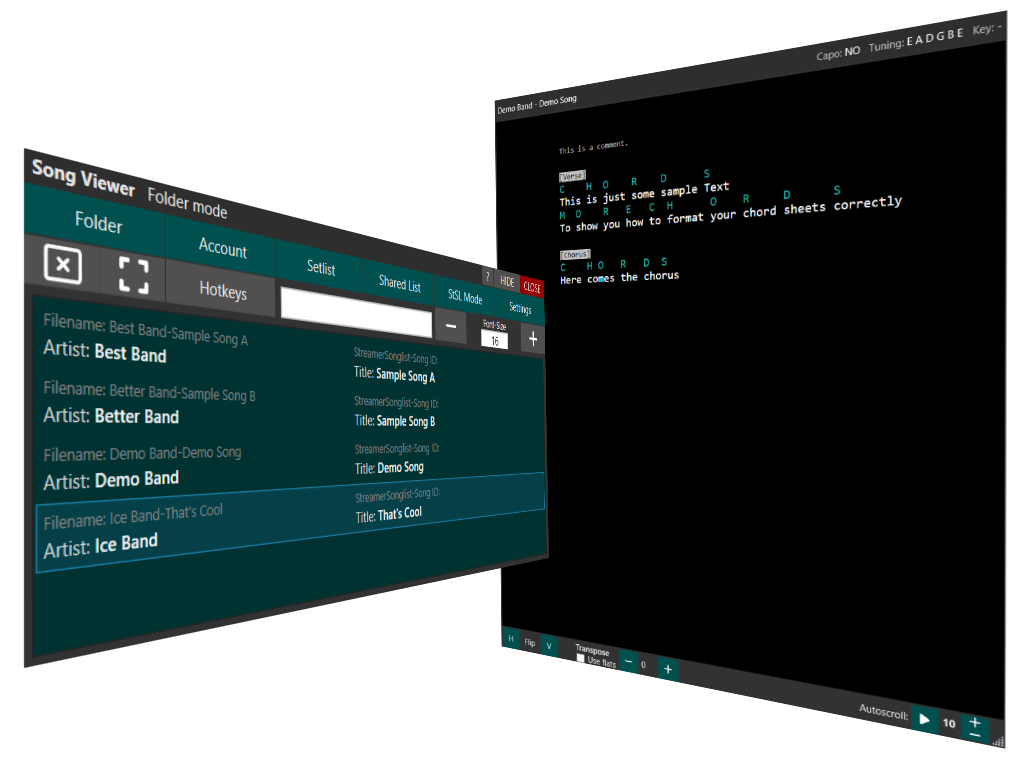Click the fullscreen brackets icon
1024x768 pixels.
tap(133, 275)
